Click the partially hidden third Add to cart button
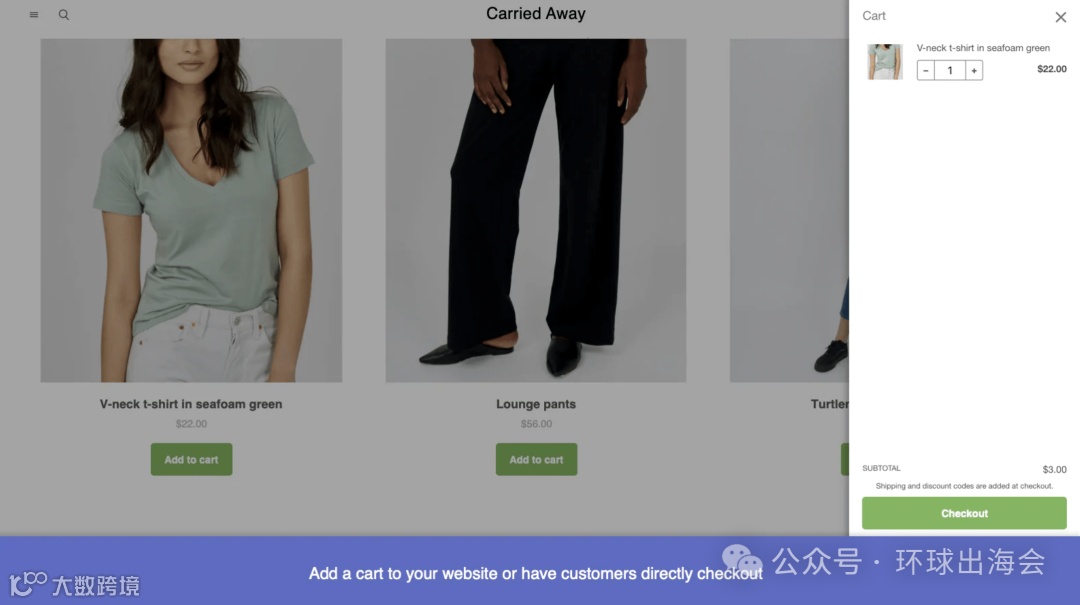Screen dimensions: 1080x605 tap(845, 460)
